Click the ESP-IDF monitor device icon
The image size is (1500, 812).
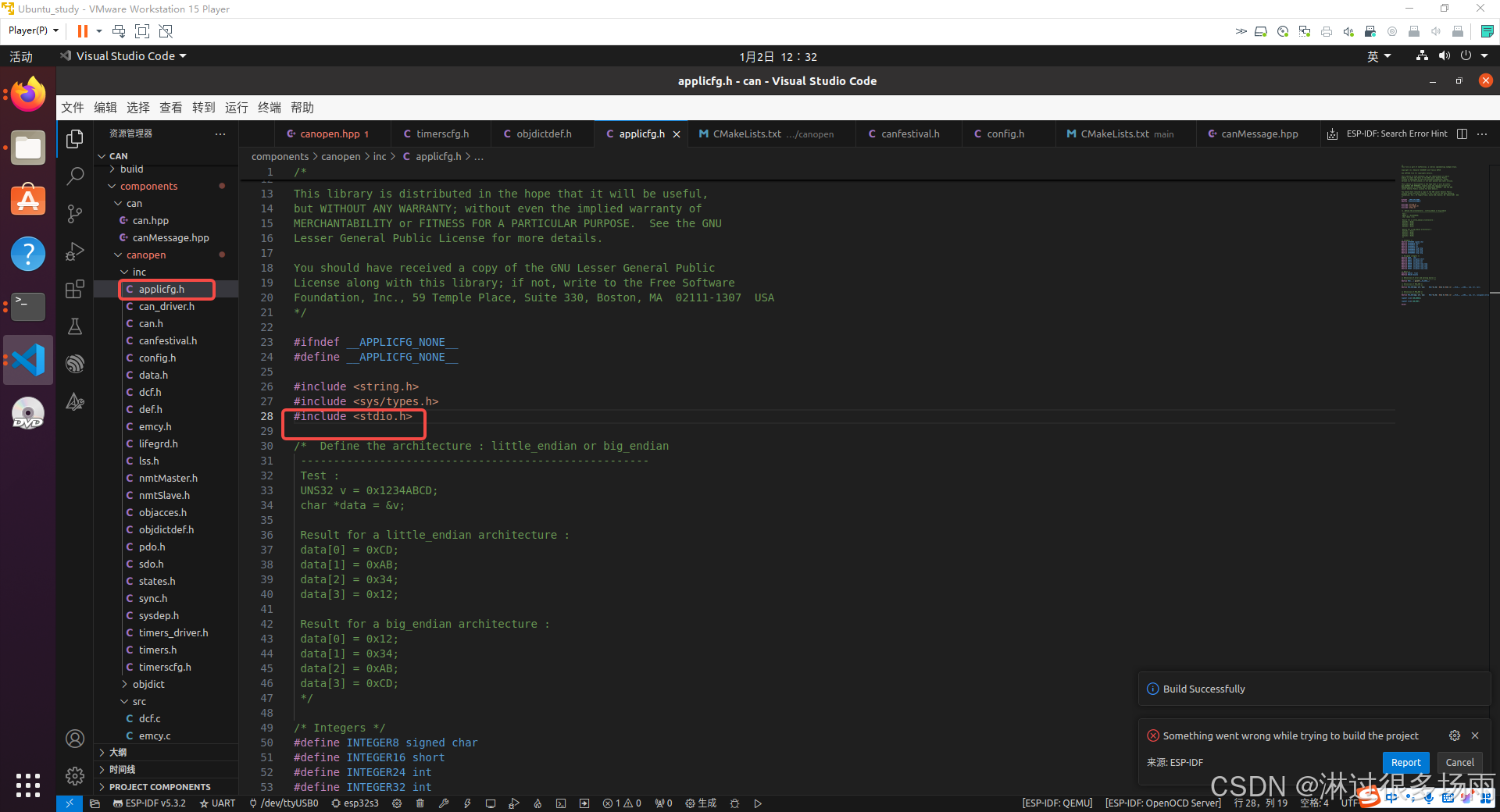point(491,803)
